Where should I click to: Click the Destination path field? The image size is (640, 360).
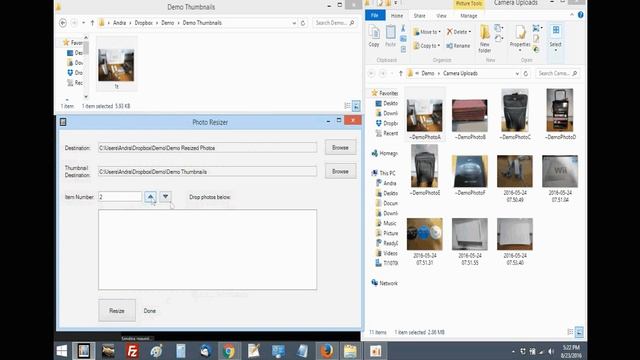click(207, 148)
